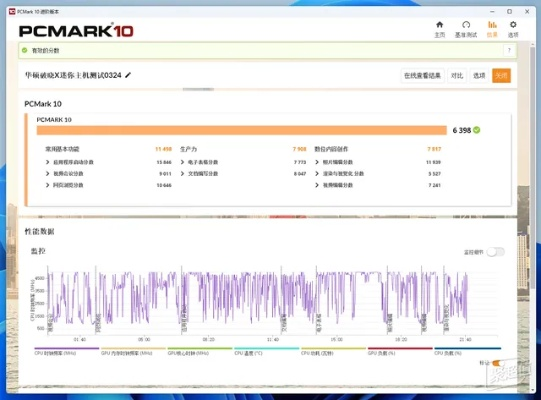
Task: Click the CPU load (CPU 负载) legend color line
Action: tap(468, 348)
